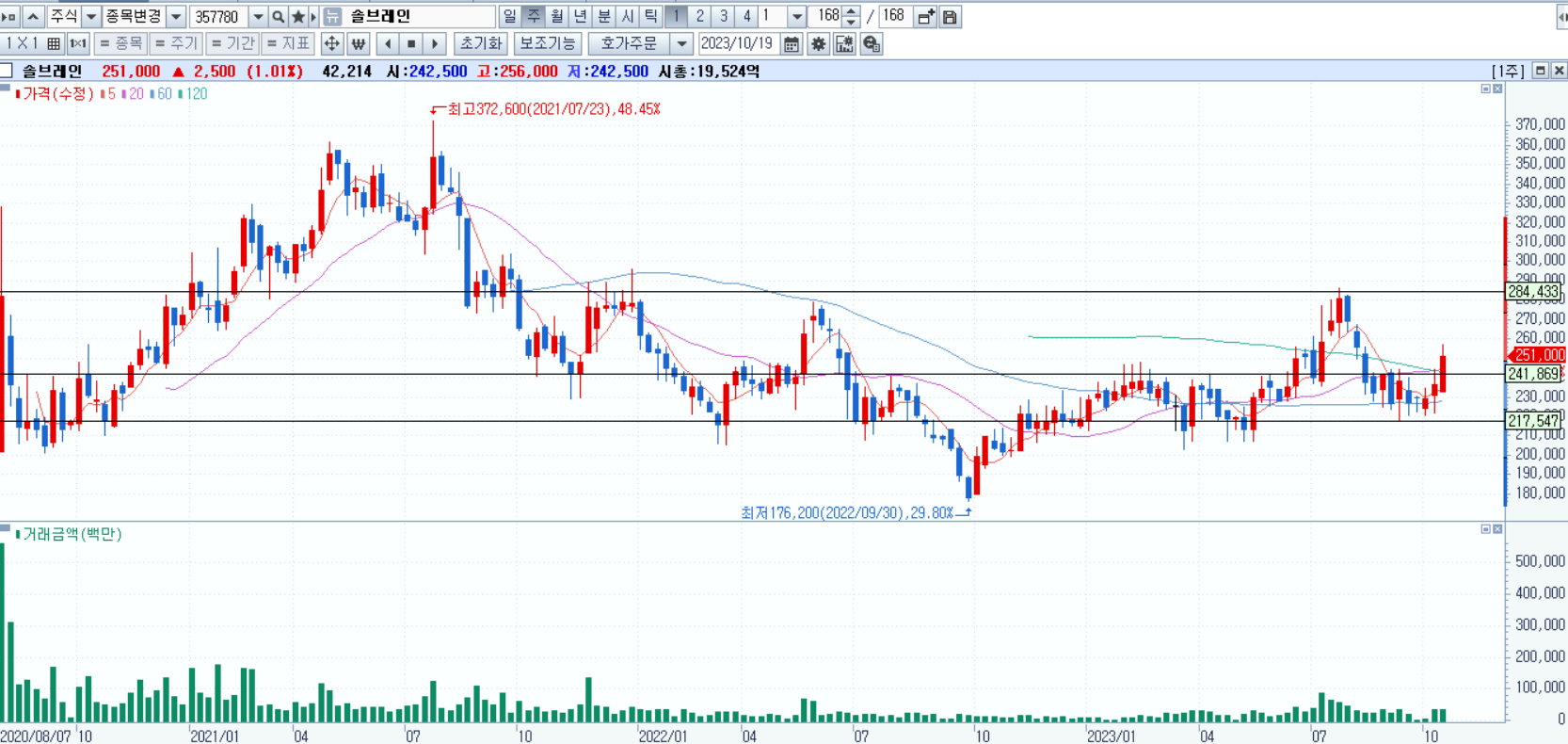Select interval preset 3
The height and width of the screenshot is (744, 1568).
(x=724, y=17)
